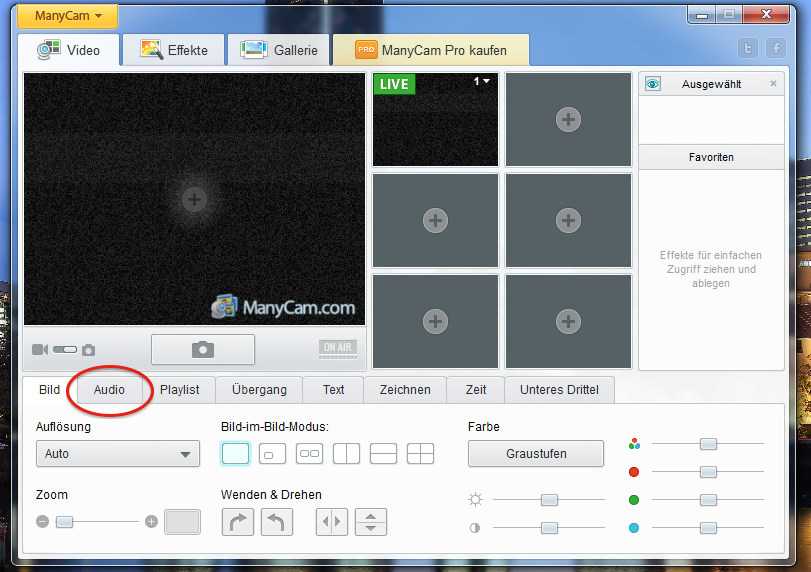Viewport: 811px width, 572px height.
Task: Click the Facebook share icon
Action: [776, 49]
